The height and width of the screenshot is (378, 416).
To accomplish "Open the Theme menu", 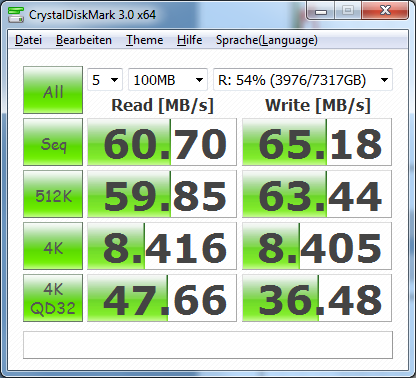I will [144, 40].
